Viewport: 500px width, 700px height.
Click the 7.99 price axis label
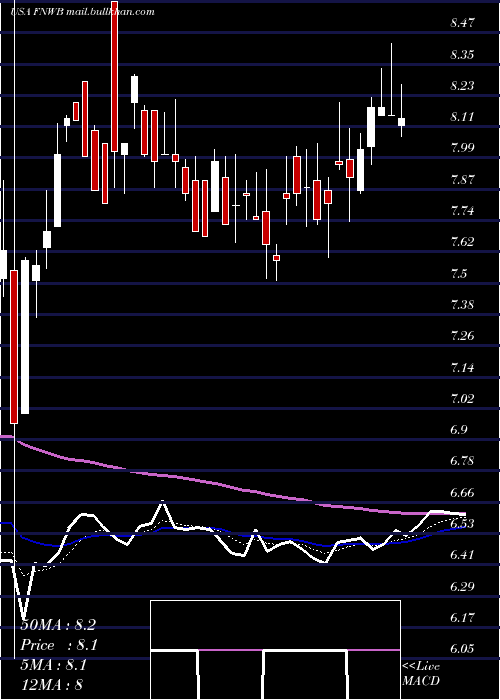tap(462, 148)
